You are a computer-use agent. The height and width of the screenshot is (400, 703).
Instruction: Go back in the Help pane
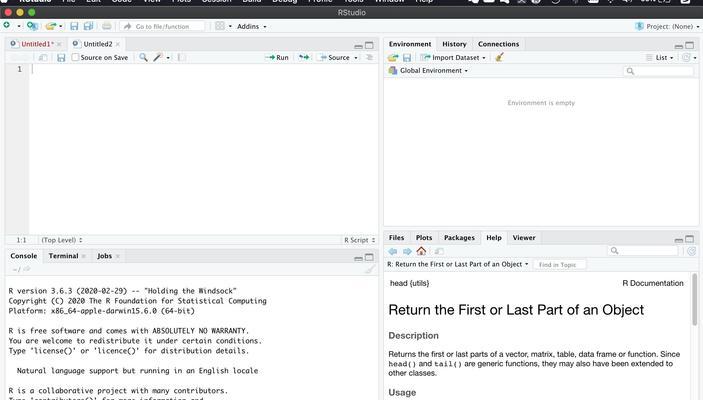393,251
